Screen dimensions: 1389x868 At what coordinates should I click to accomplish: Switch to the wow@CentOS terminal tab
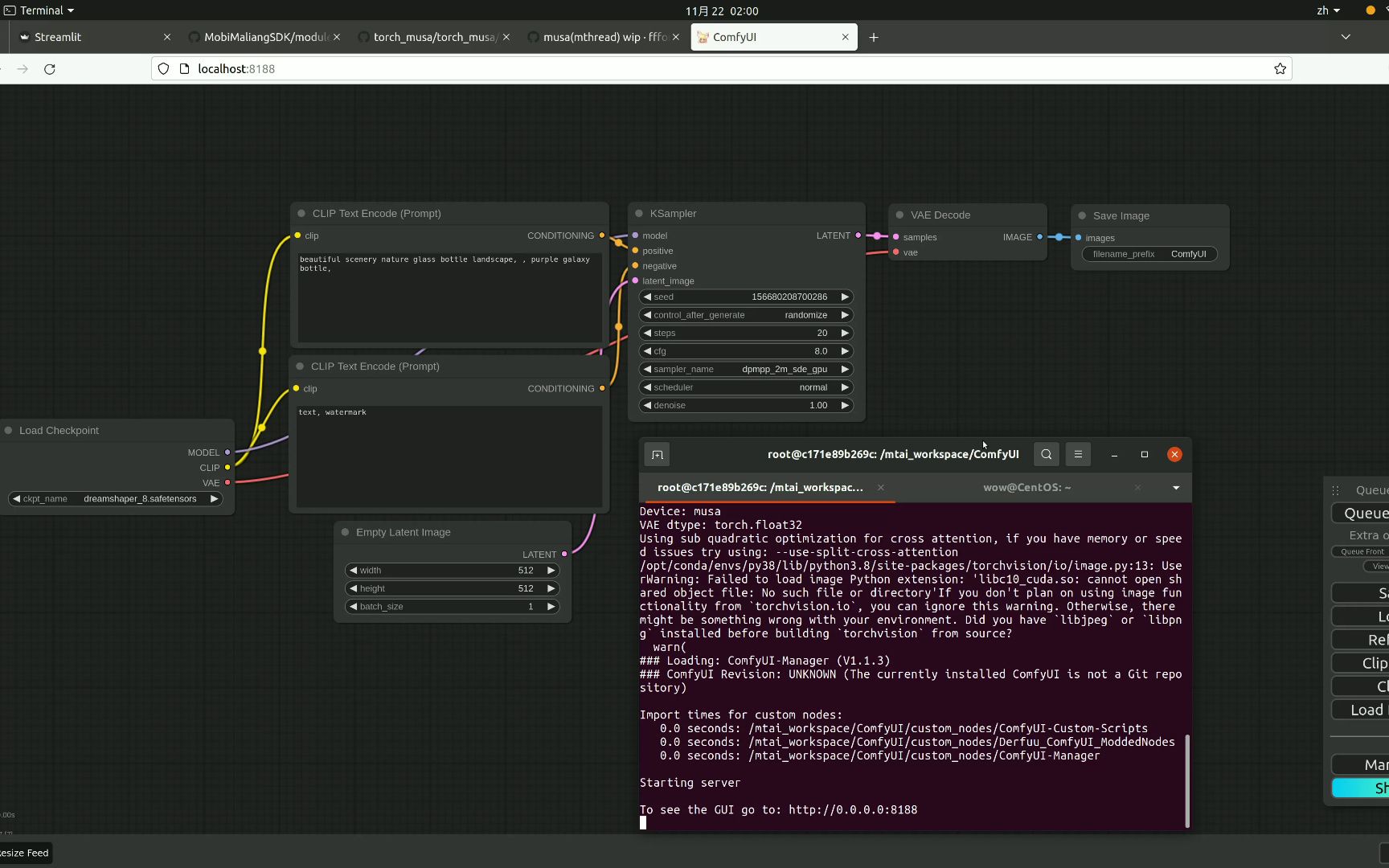coord(1026,488)
